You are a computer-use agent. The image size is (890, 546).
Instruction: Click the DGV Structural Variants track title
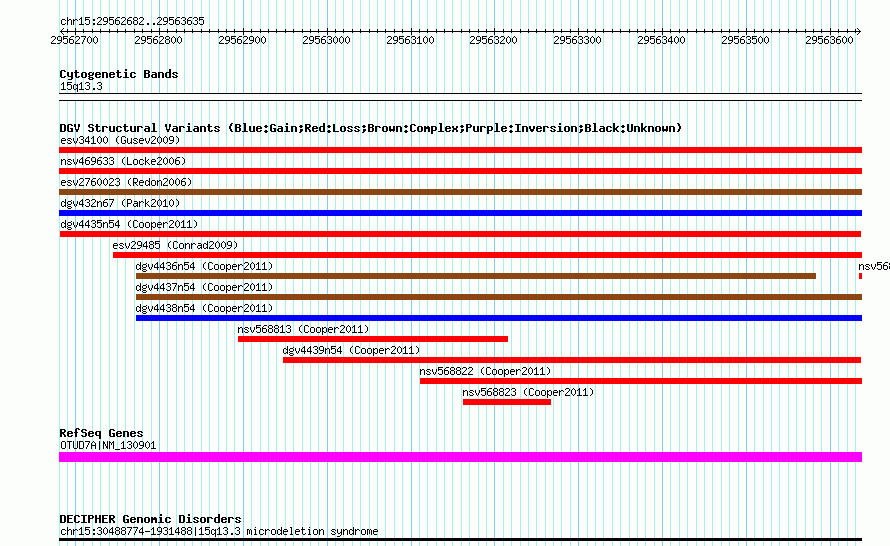[x=371, y=128]
